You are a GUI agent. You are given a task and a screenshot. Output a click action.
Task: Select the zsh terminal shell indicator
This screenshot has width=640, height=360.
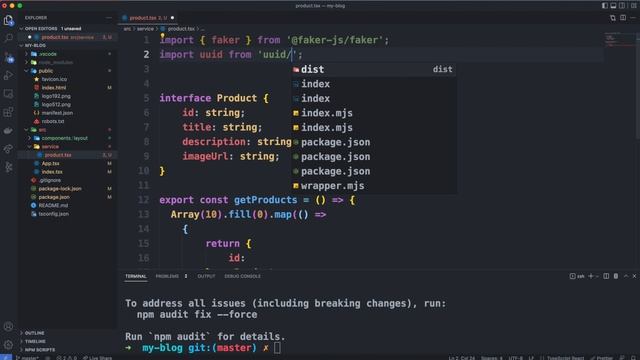coord(577,276)
